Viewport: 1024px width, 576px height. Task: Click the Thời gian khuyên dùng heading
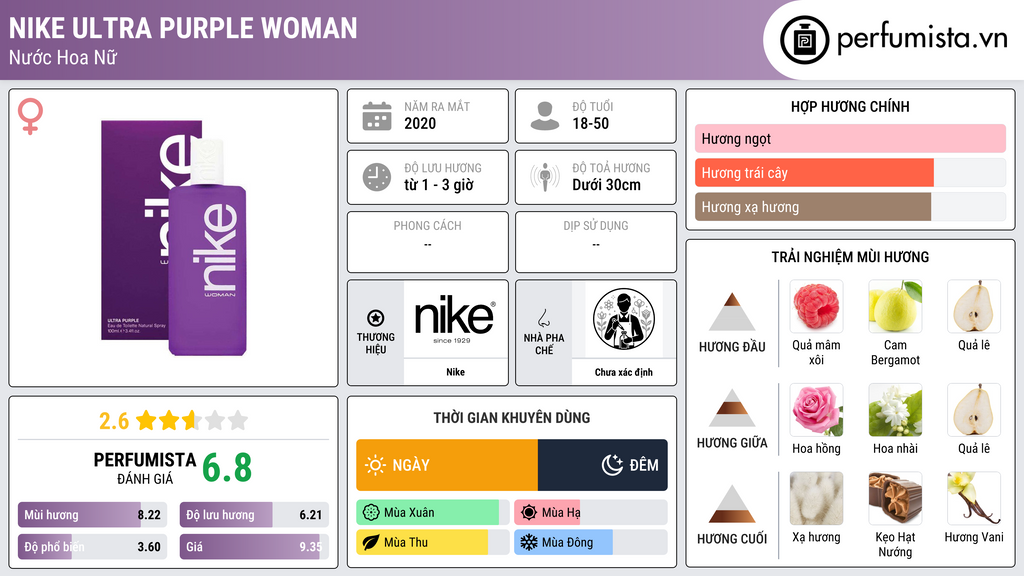coord(512,417)
